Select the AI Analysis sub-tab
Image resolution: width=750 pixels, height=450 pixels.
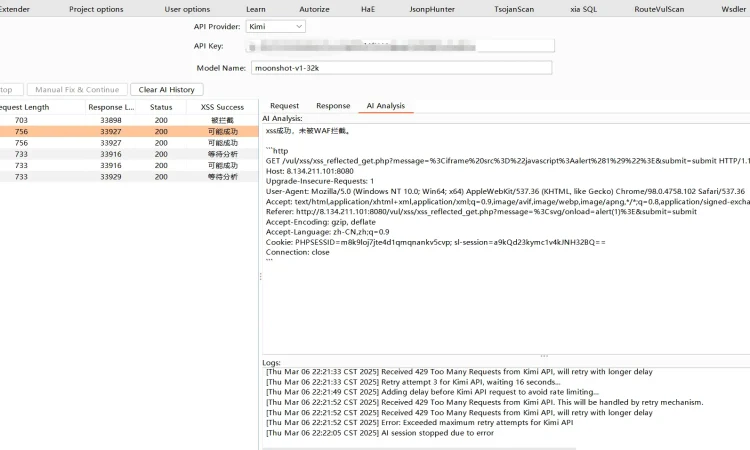(386, 106)
